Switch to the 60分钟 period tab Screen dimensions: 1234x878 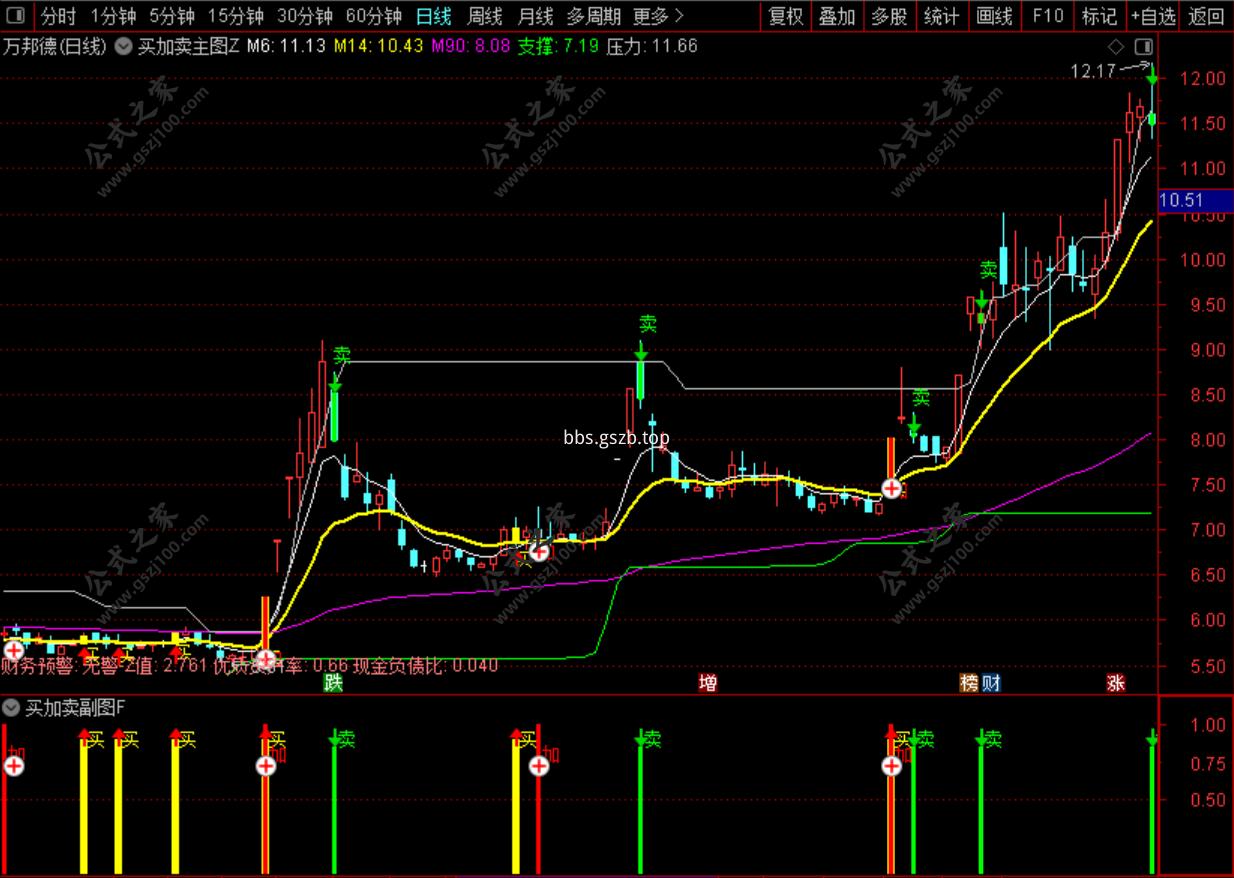[x=374, y=16]
